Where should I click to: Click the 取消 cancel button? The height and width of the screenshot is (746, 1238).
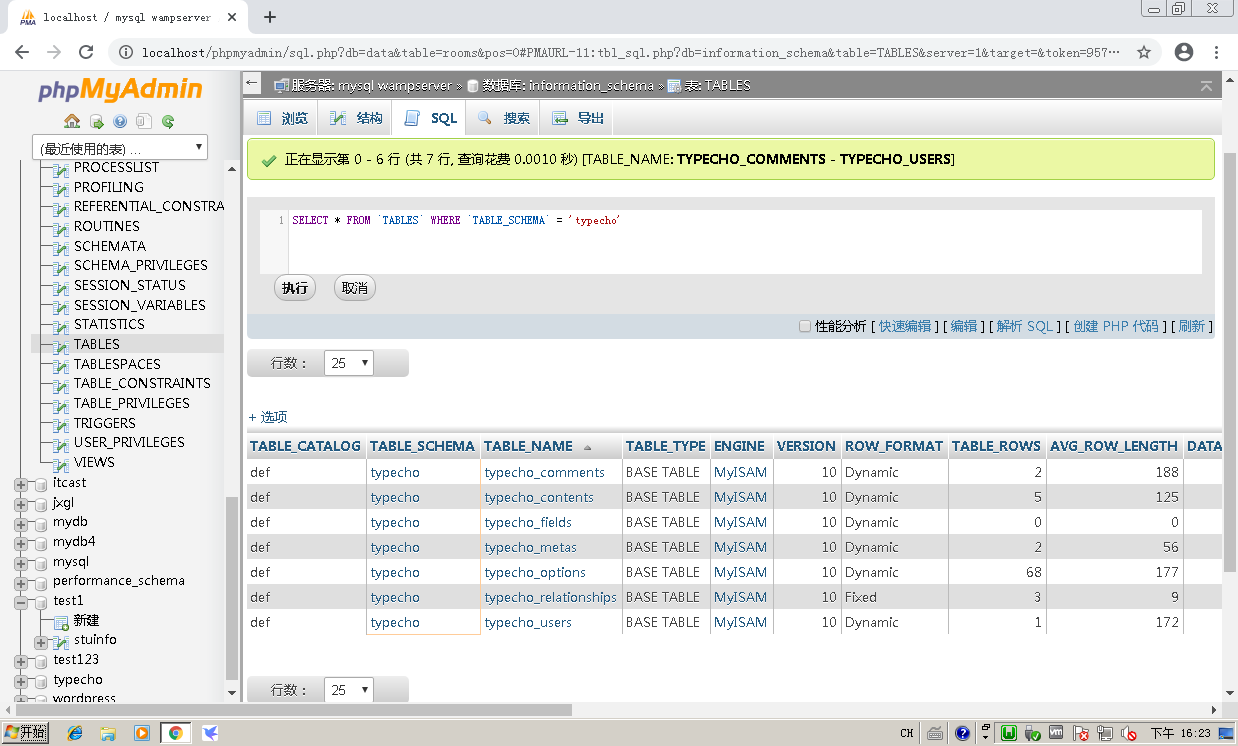(x=355, y=288)
